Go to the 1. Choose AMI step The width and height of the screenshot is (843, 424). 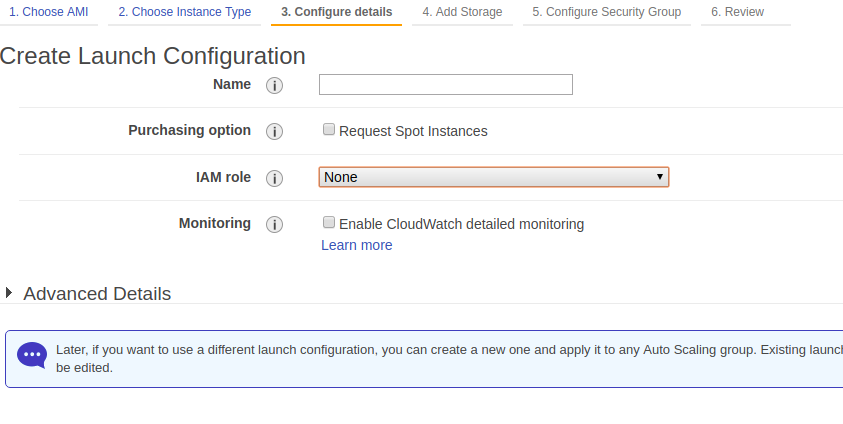50,12
